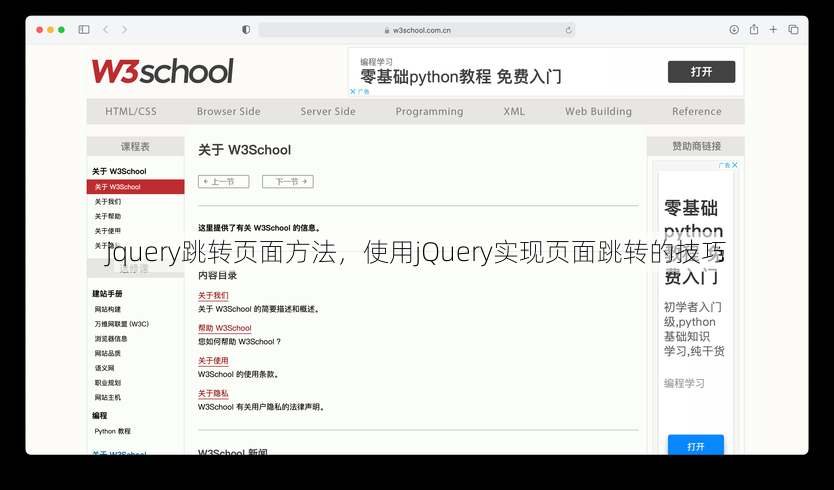Screen dimensions: 834x490
Task: Click the 赞助商链接 header
Action: click(696, 146)
